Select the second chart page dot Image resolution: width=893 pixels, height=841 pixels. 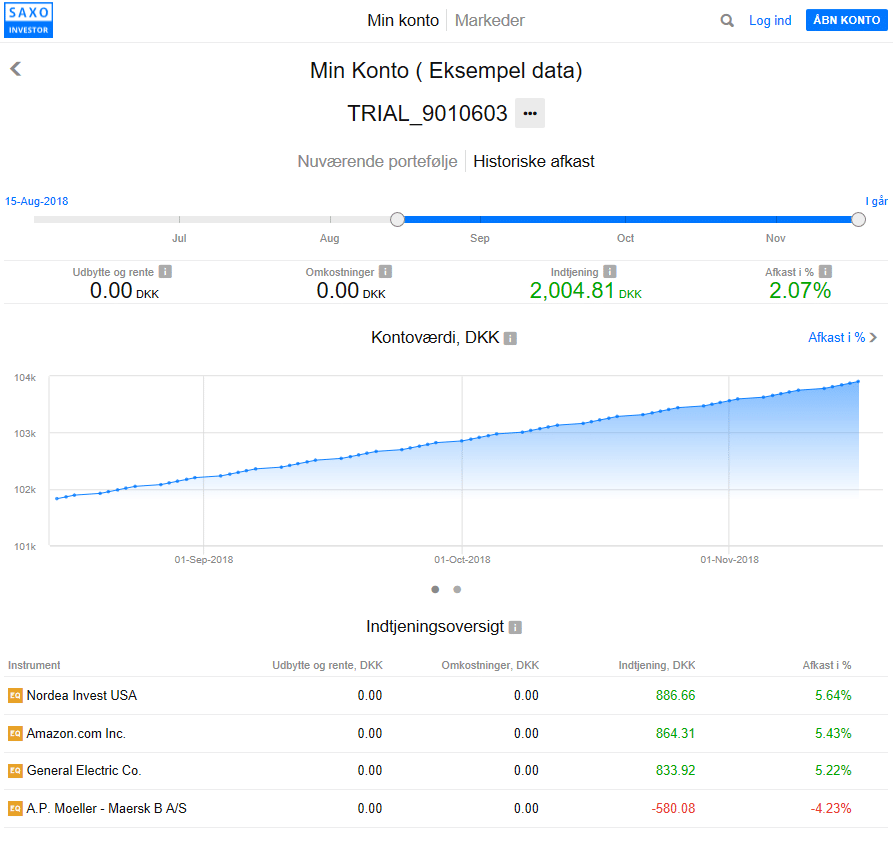[457, 589]
